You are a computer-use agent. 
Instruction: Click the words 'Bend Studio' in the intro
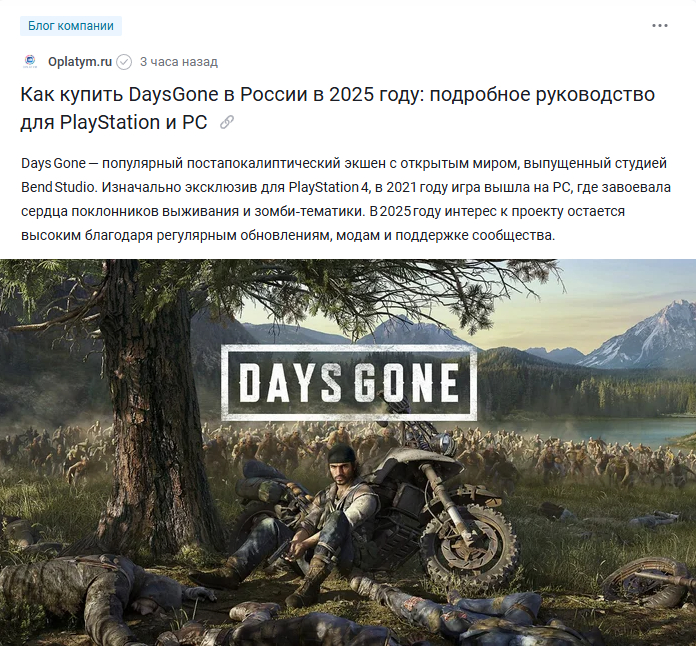coord(57,187)
